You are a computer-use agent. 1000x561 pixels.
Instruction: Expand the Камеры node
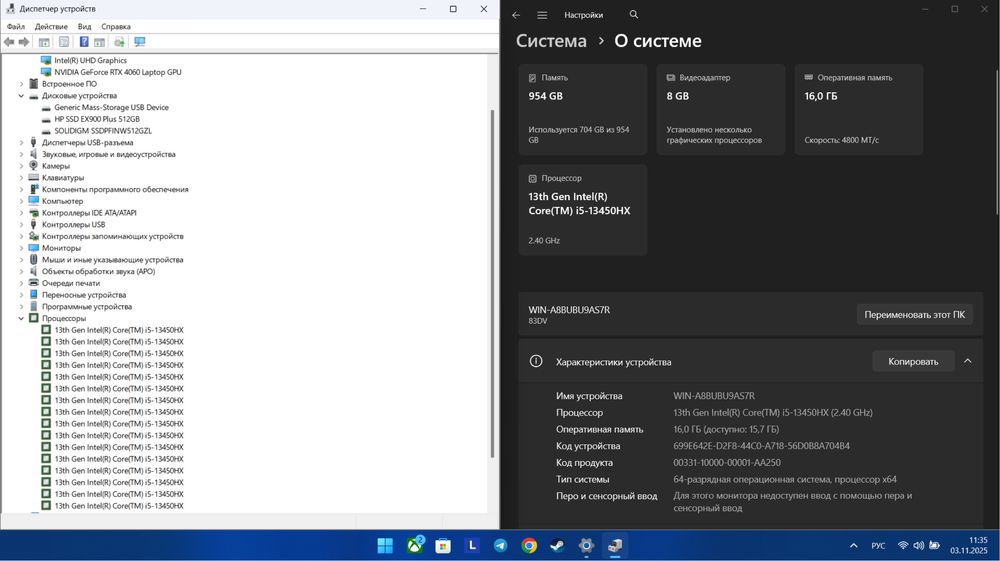[21, 166]
